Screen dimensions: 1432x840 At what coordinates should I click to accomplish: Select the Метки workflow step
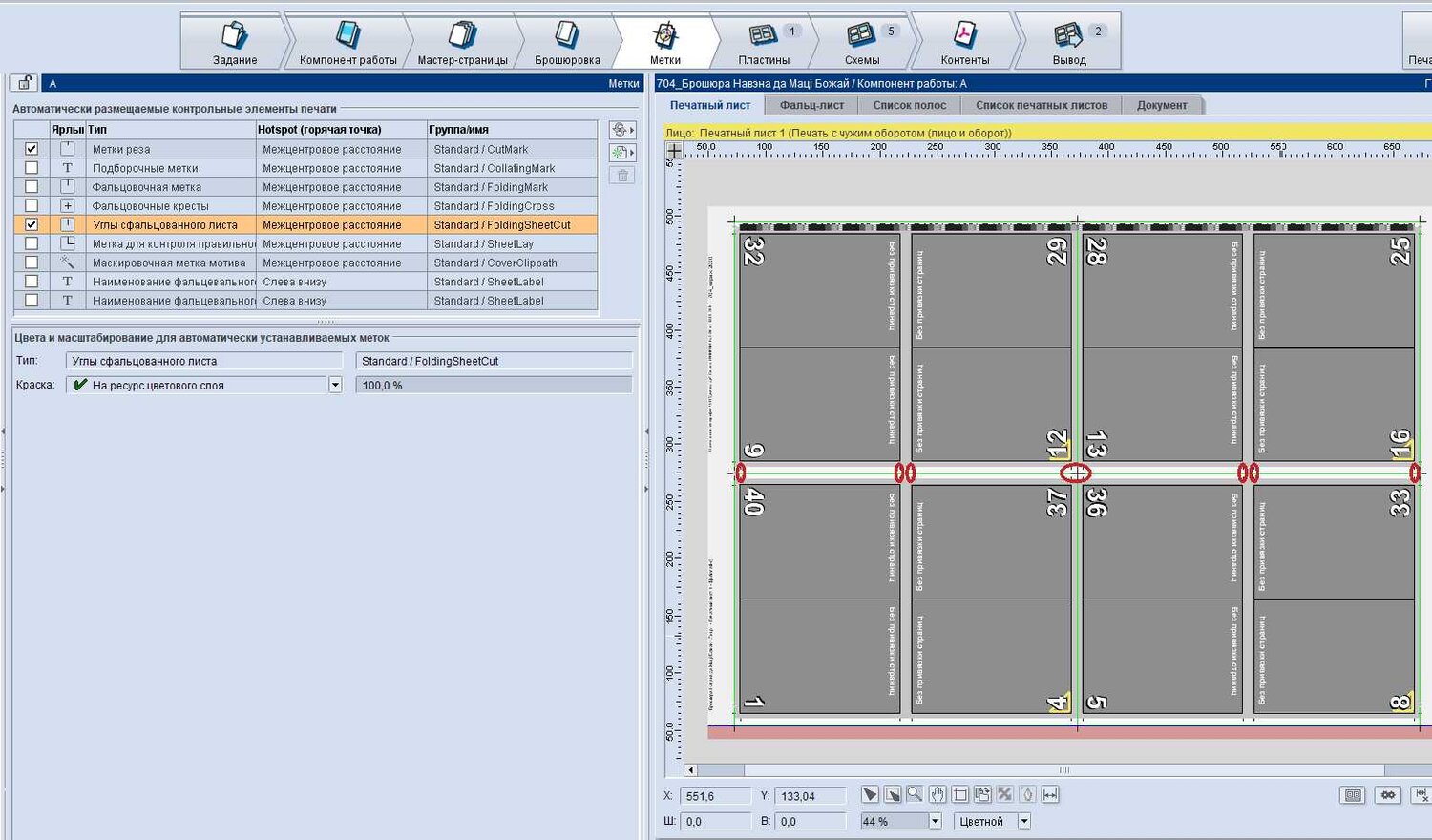(665, 40)
